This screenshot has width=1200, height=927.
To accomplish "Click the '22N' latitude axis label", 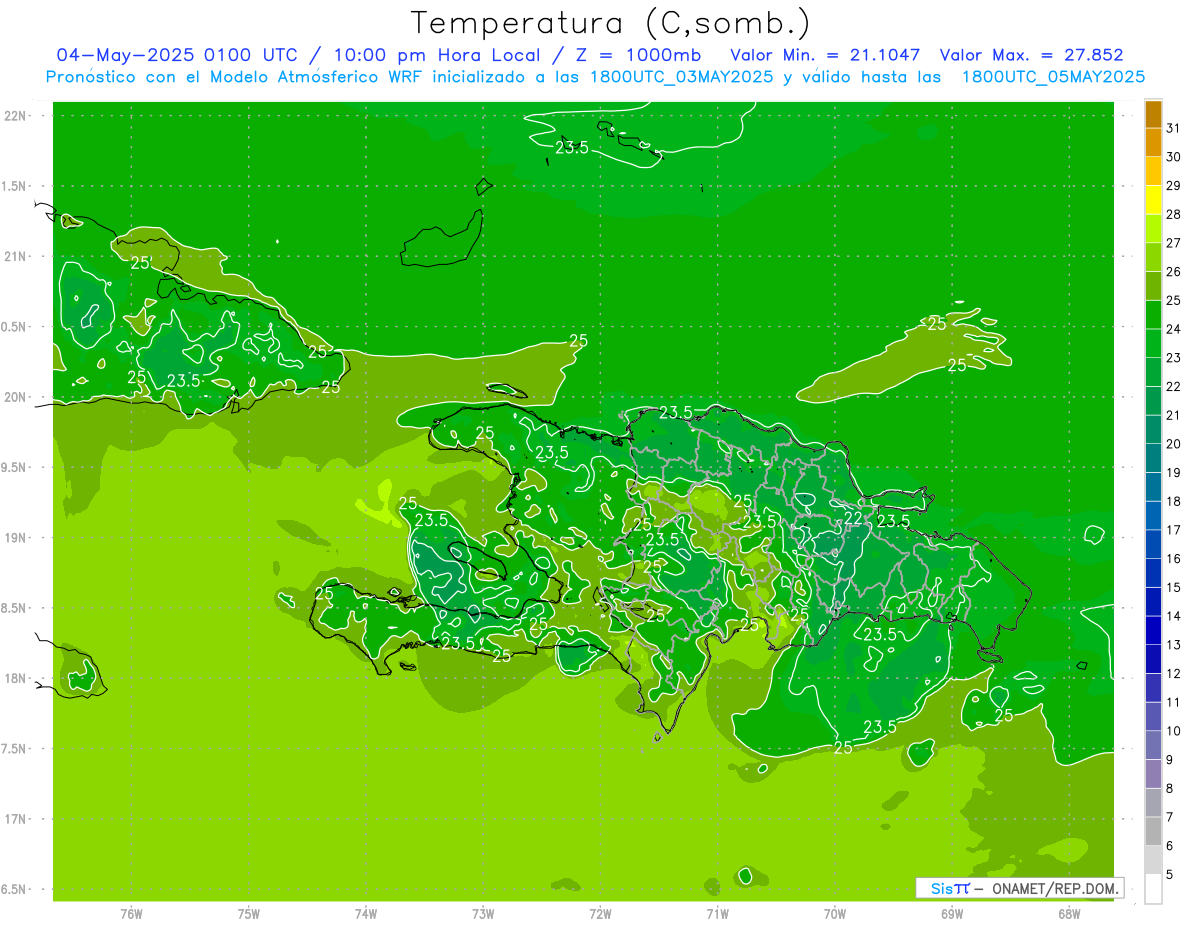I will (x=15, y=116).
